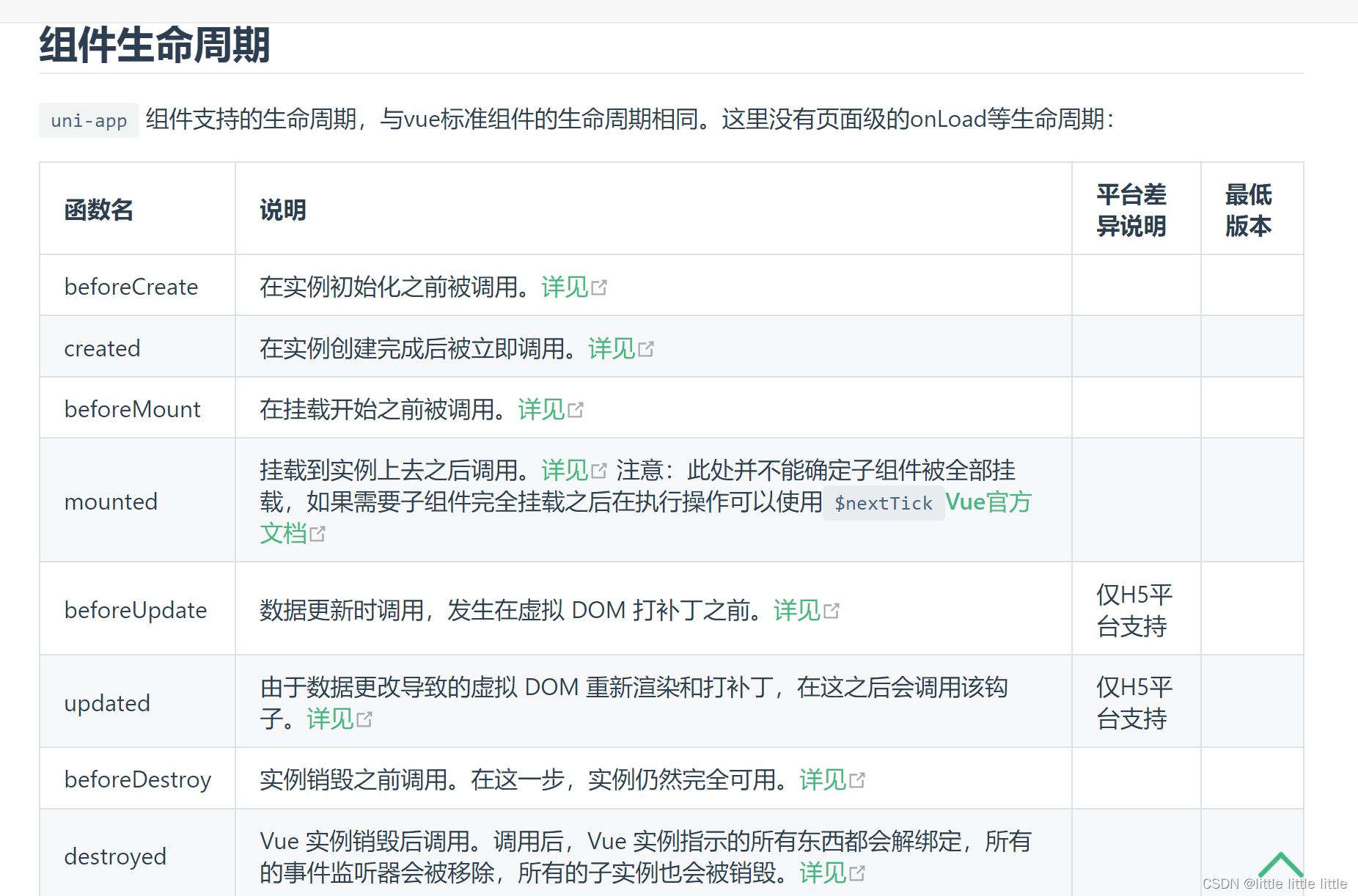
Task: Select the beforeDestroy function name cell
Action: [138, 779]
